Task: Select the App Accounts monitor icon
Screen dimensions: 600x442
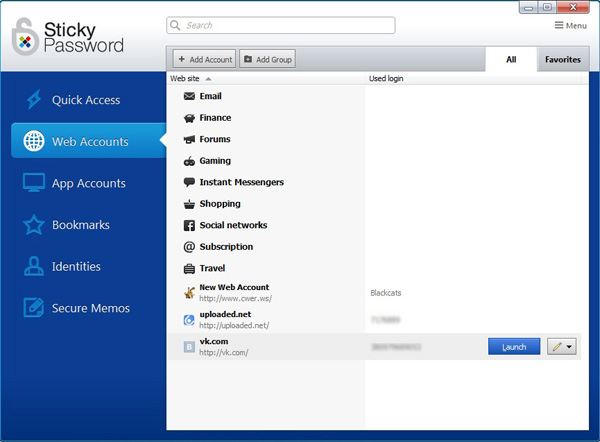Action: [34, 183]
